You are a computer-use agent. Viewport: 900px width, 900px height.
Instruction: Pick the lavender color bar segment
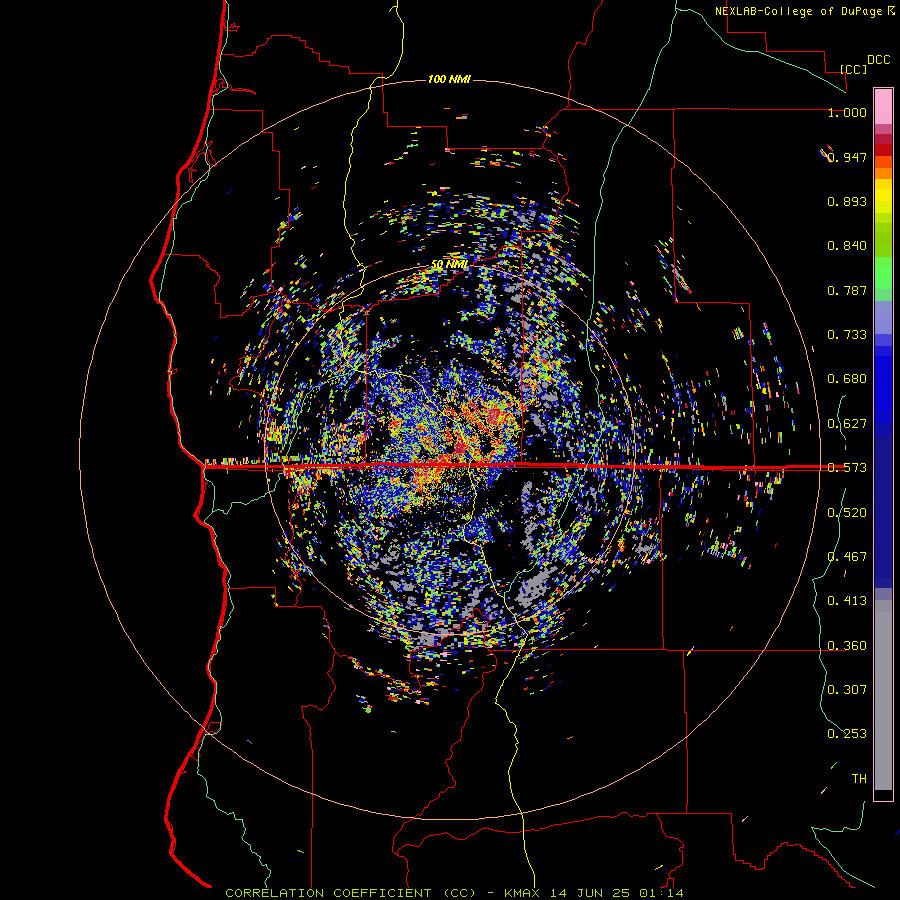point(883,318)
